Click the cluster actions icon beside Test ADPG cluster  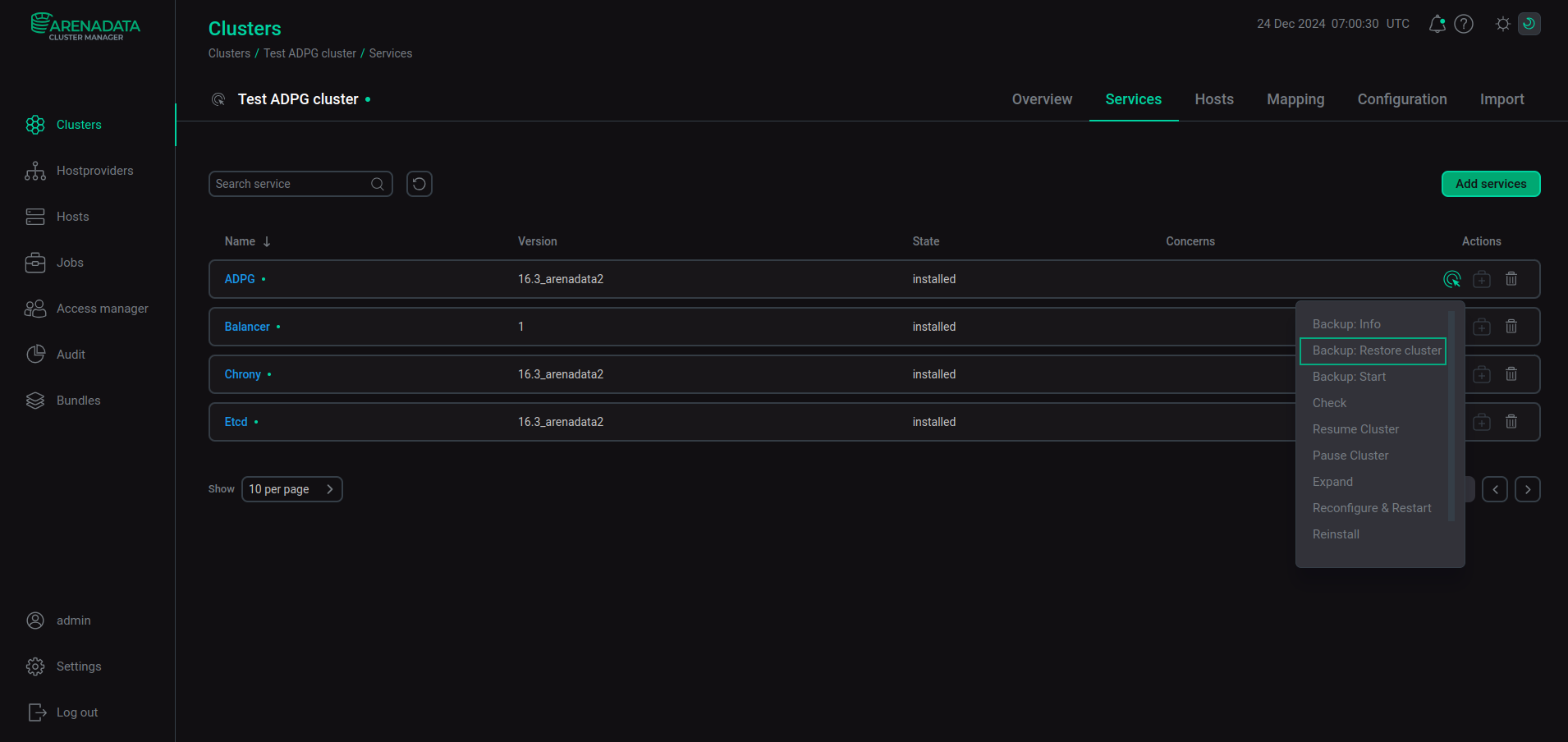point(218,99)
